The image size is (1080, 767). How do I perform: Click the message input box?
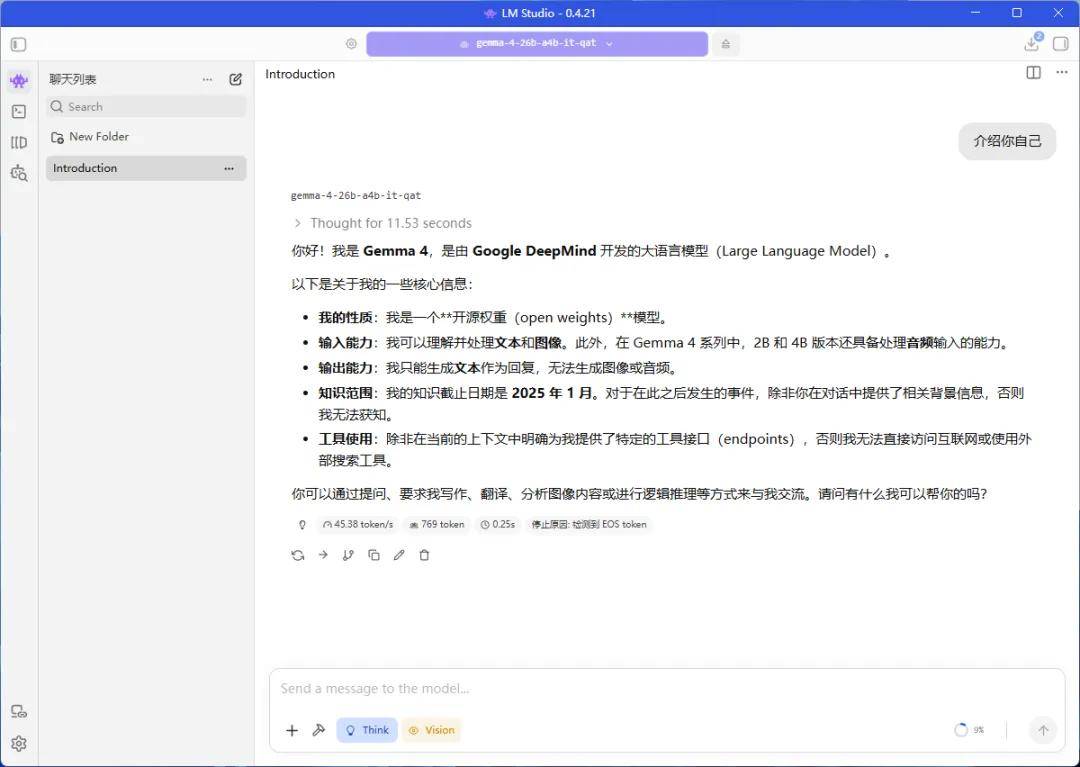[667, 689]
